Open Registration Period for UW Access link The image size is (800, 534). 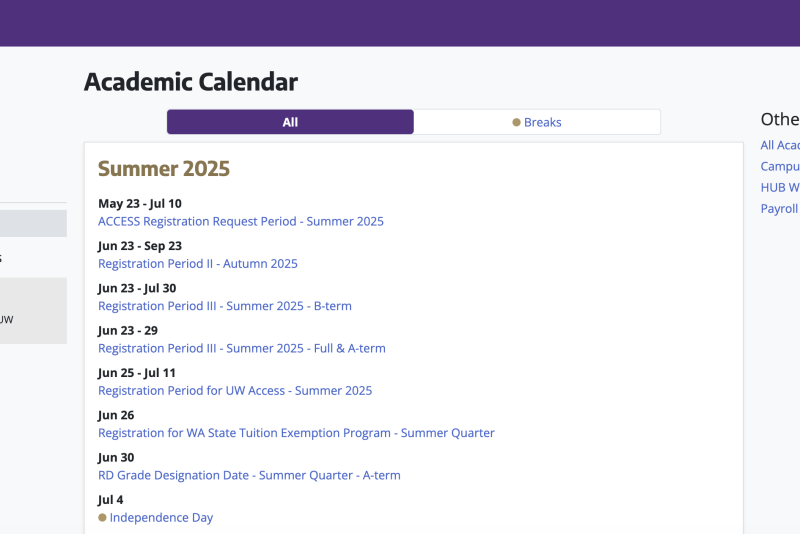tap(235, 391)
